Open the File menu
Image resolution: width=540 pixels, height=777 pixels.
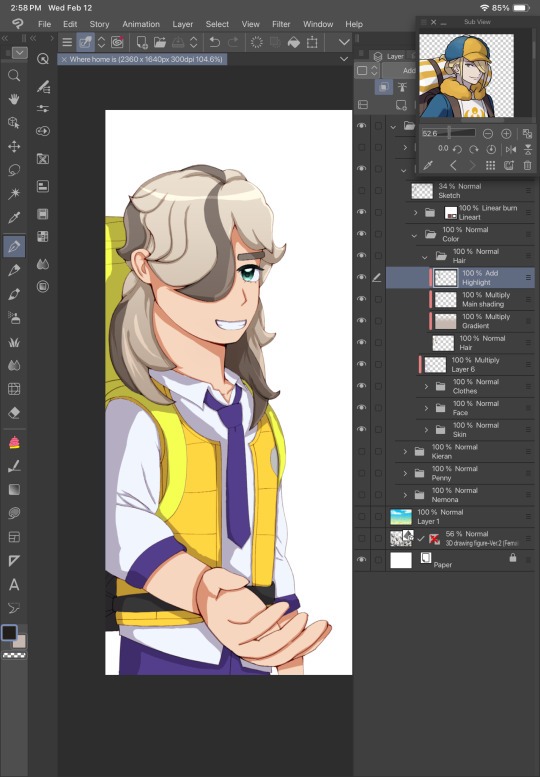click(x=45, y=24)
